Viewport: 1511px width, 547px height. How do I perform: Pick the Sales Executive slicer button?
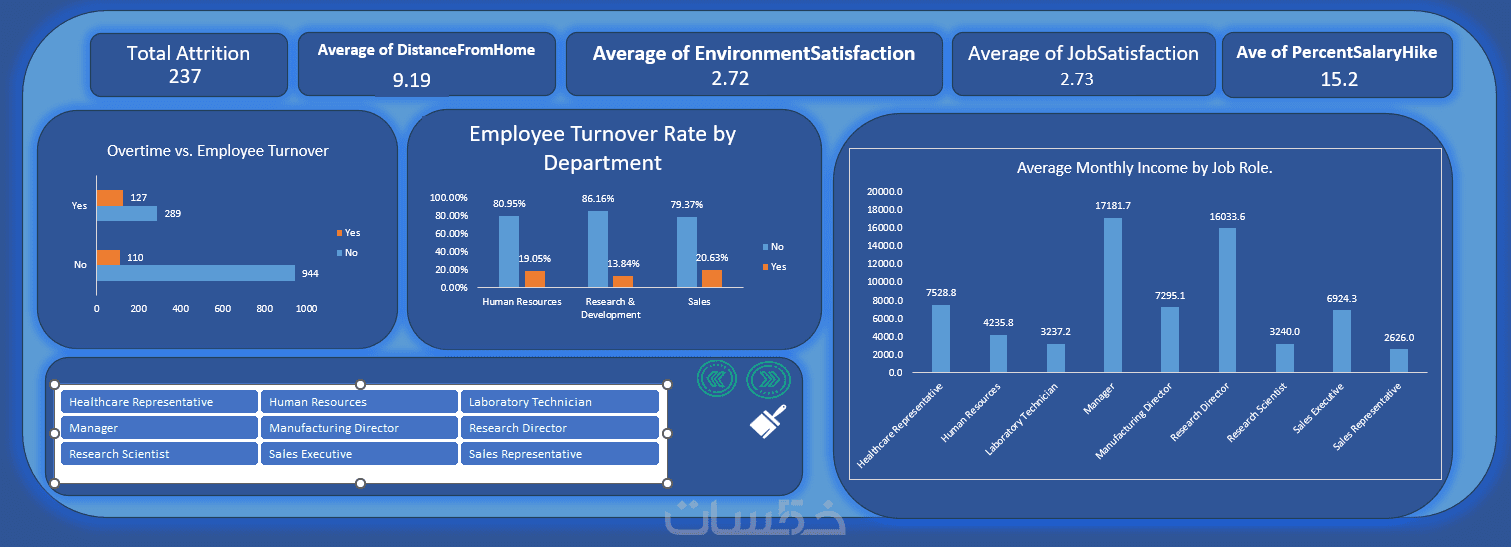(x=359, y=454)
